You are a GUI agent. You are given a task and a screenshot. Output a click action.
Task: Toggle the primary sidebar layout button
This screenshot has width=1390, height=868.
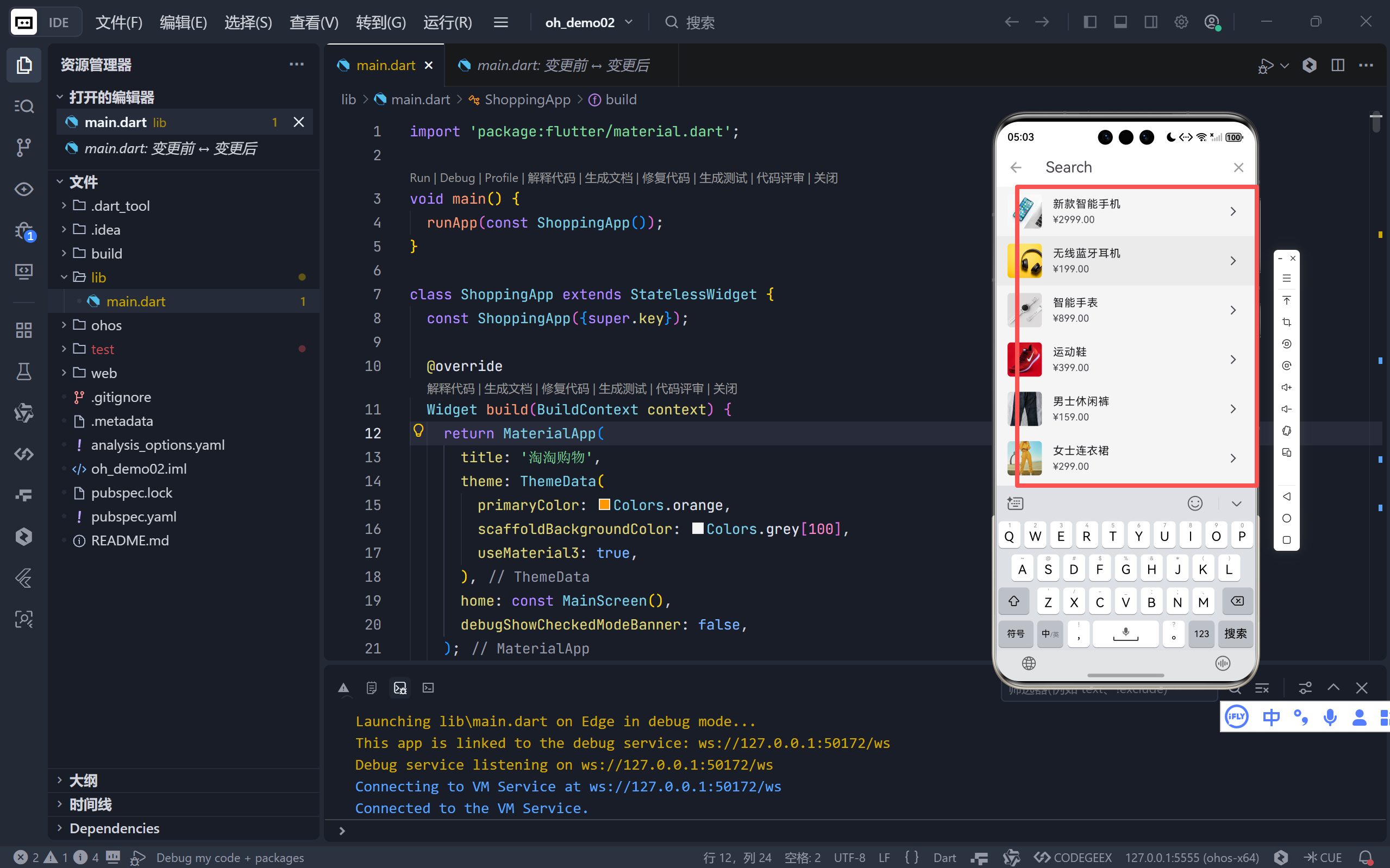1090,22
